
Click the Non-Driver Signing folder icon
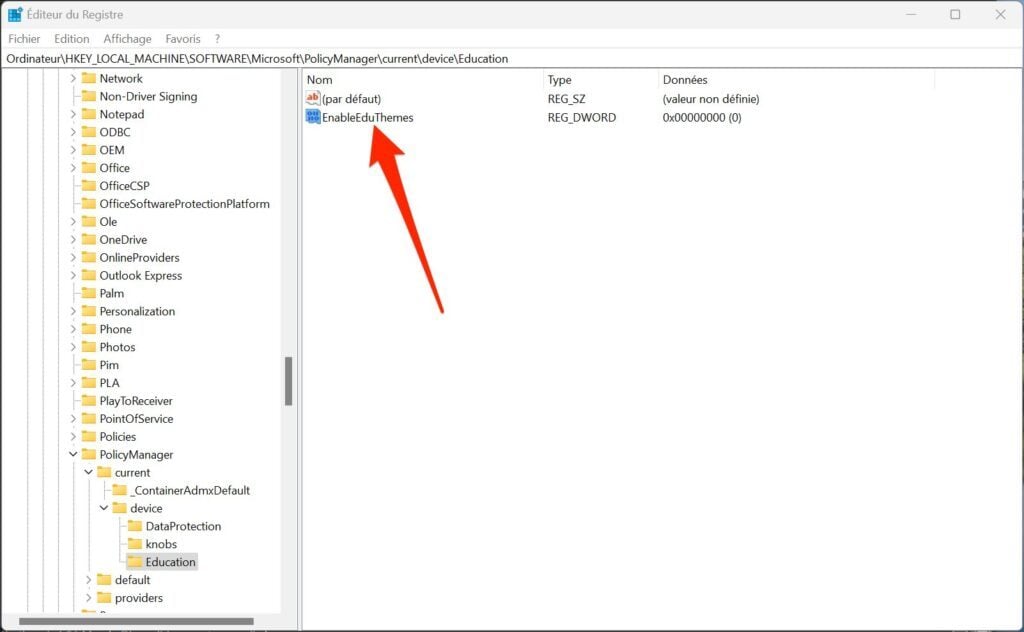point(89,96)
